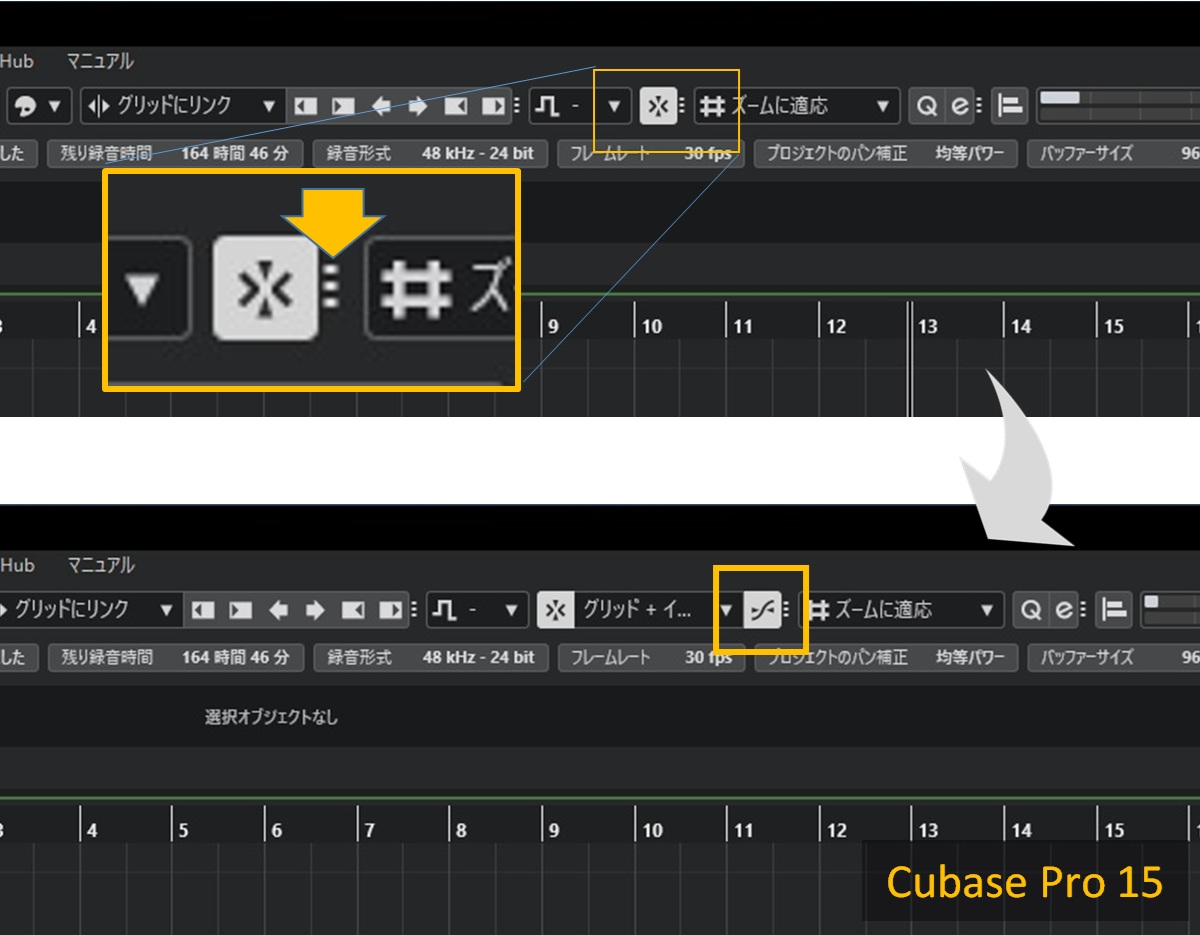
Task: Open the Hub menu in lower window
Action: click(17, 565)
